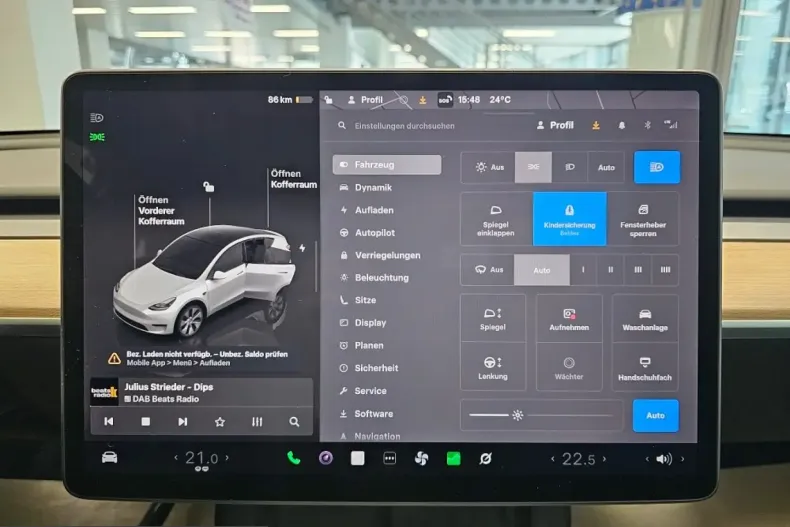The width and height of the screenshot is (790, 527).
Task: Open Profil dropdown in settings header
Action: click(555, 125)
